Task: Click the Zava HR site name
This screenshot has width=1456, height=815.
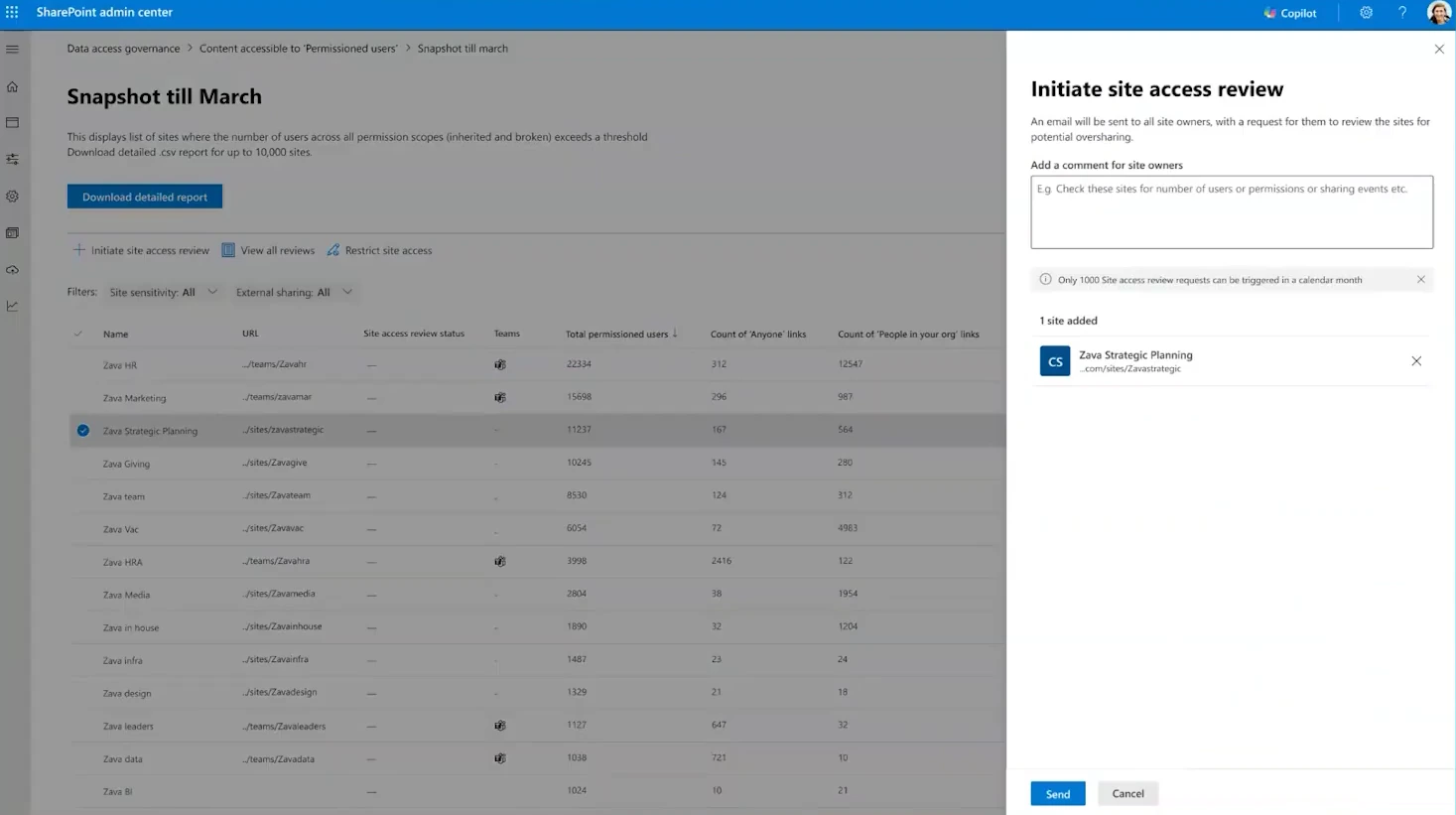Action: pos(120,365)
